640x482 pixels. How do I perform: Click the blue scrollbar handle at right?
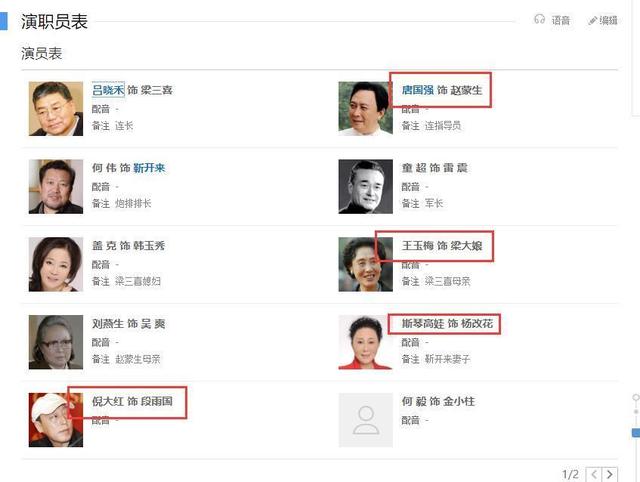coord(636,433)
